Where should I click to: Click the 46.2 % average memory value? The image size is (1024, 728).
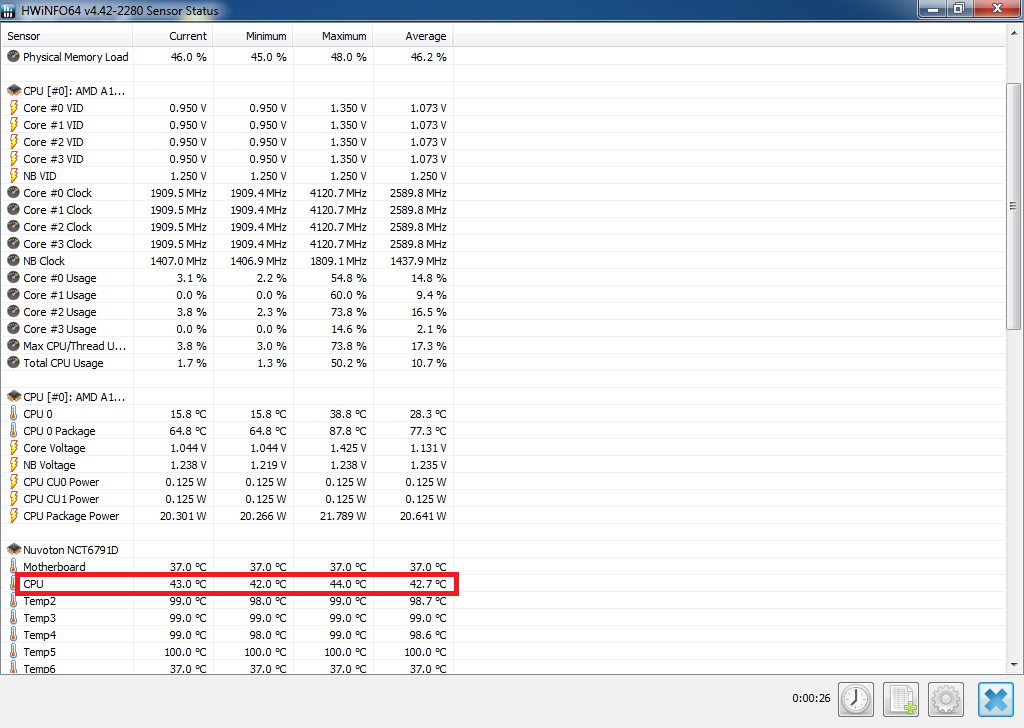[428, 57]
